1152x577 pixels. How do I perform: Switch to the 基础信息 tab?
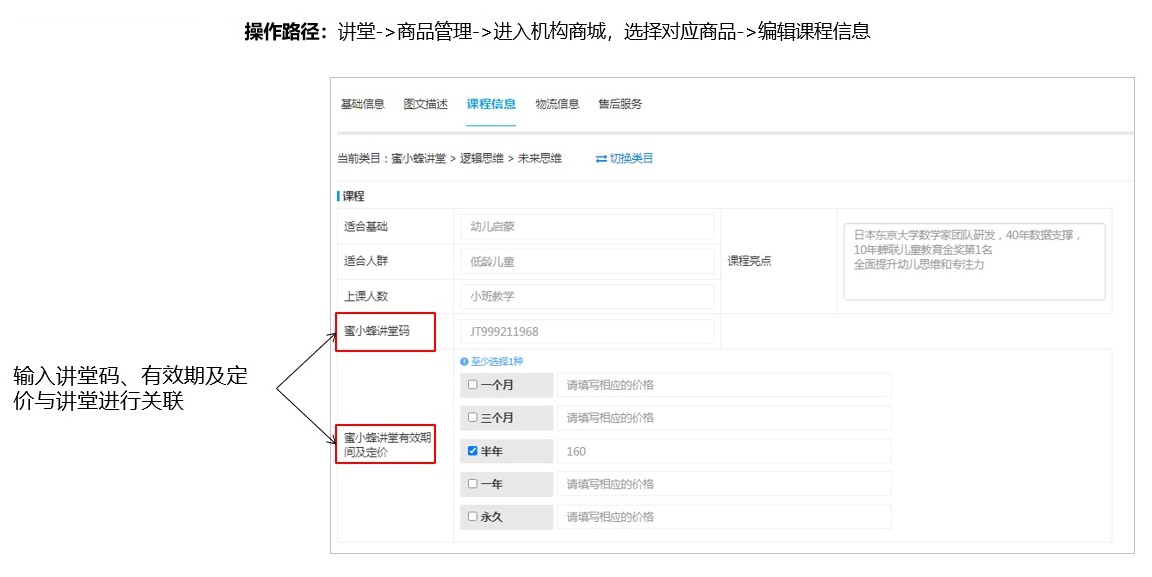[x=362, y=104]
